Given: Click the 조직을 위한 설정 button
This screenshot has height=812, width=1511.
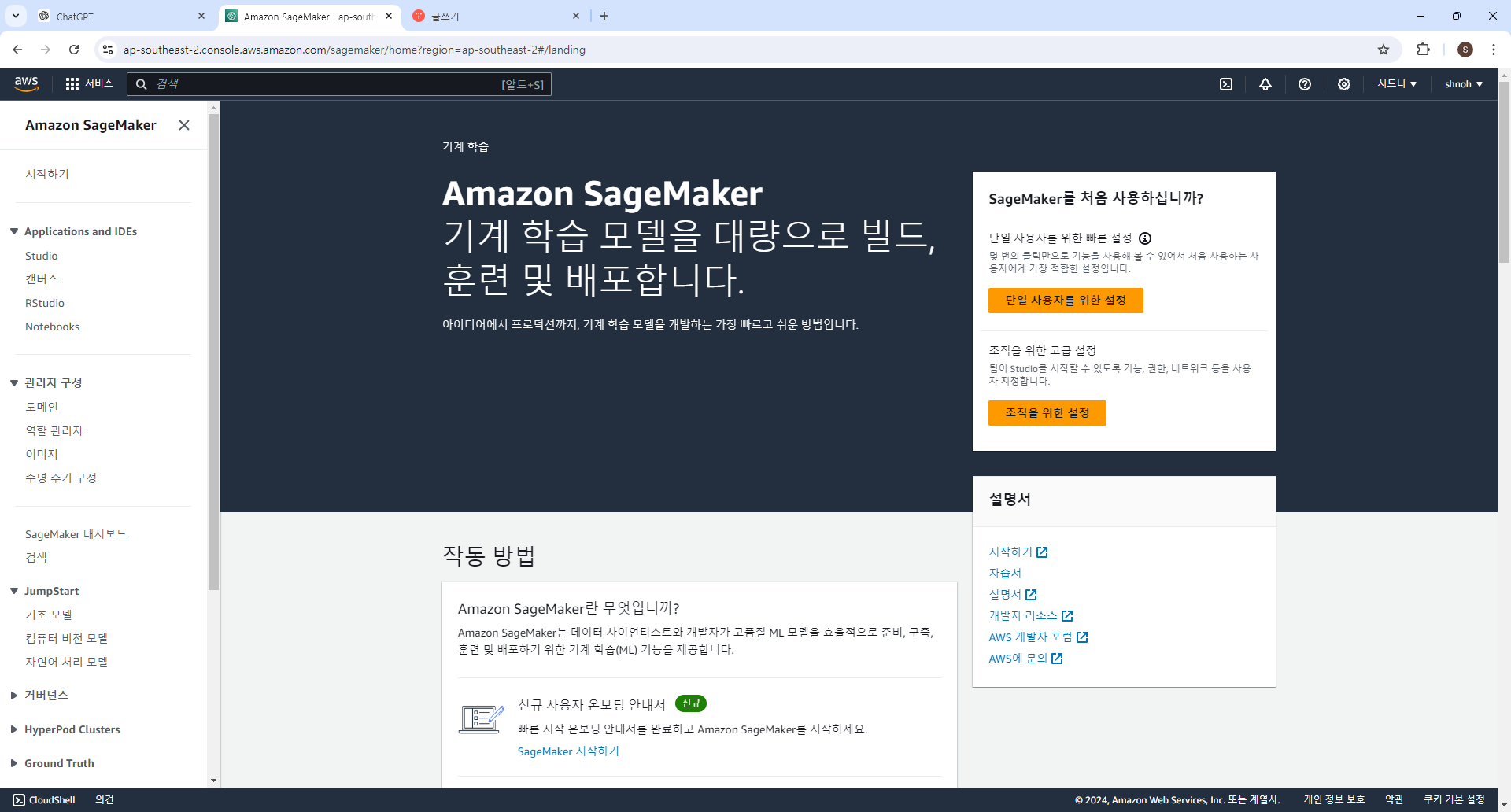Looking at the screenshot, I should (1047, 413).
